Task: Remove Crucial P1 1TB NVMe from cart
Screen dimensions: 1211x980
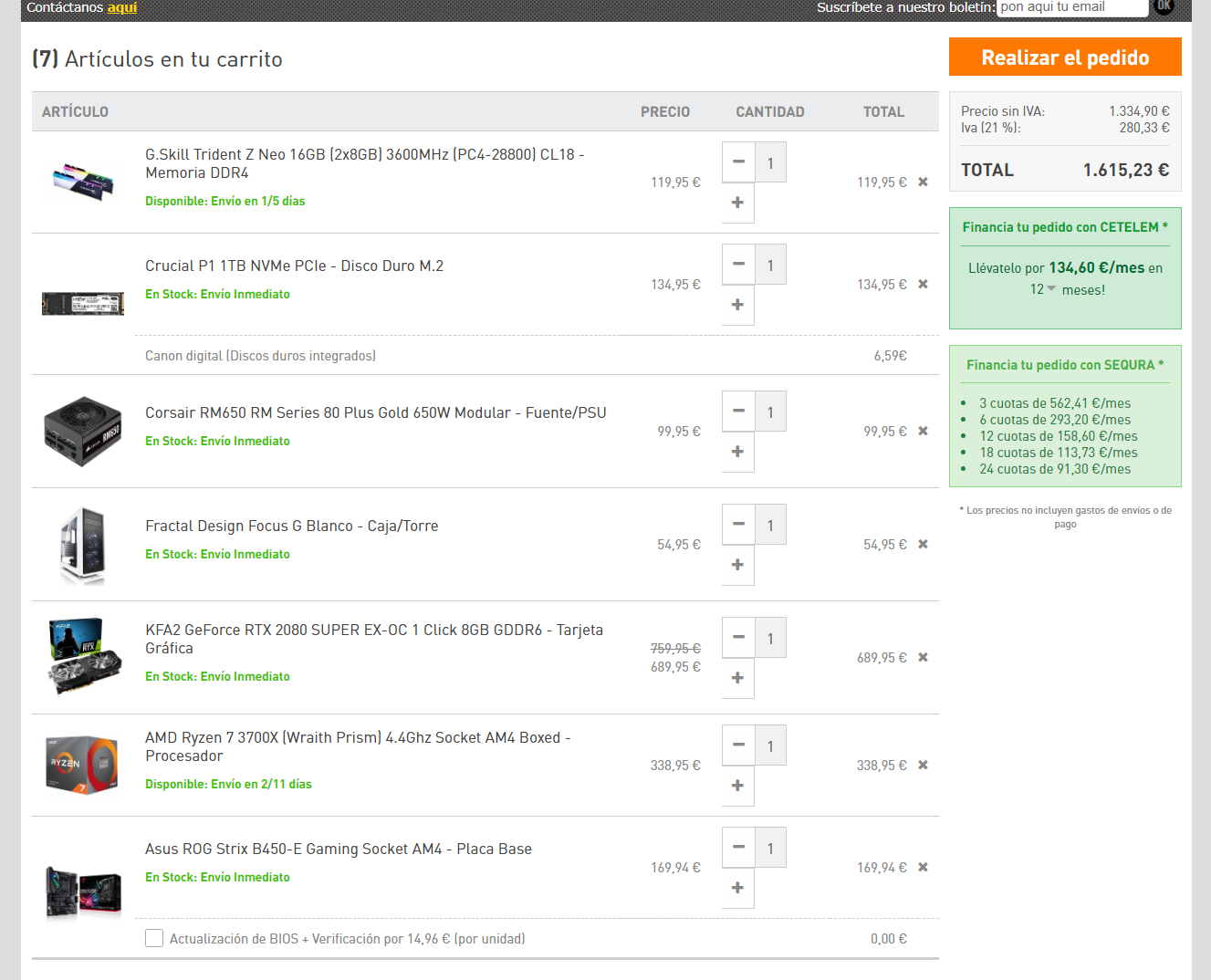Action: pos(923,285)
